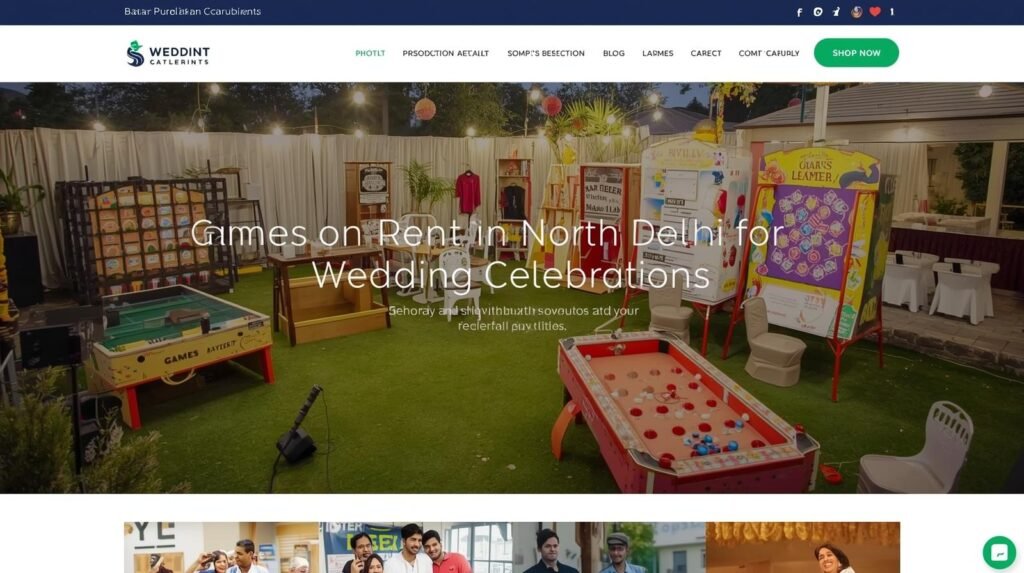Image resolution: width=1024 pixels, height=573 pixels.
Task: Click the number 1 counter by heart
Action: (x=892, y=12)
